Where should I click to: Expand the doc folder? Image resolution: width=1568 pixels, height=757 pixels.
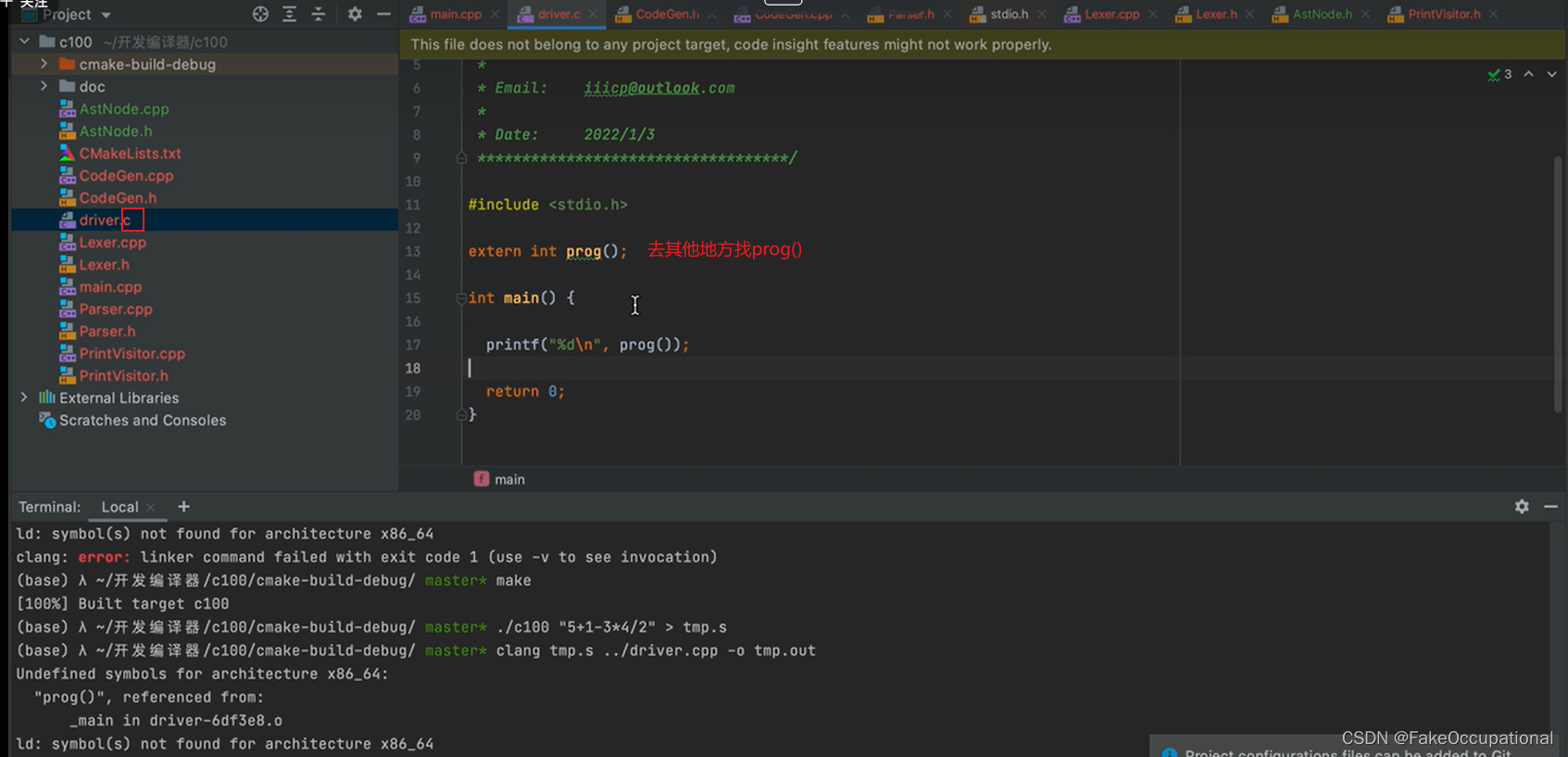(x=44, y=86)
